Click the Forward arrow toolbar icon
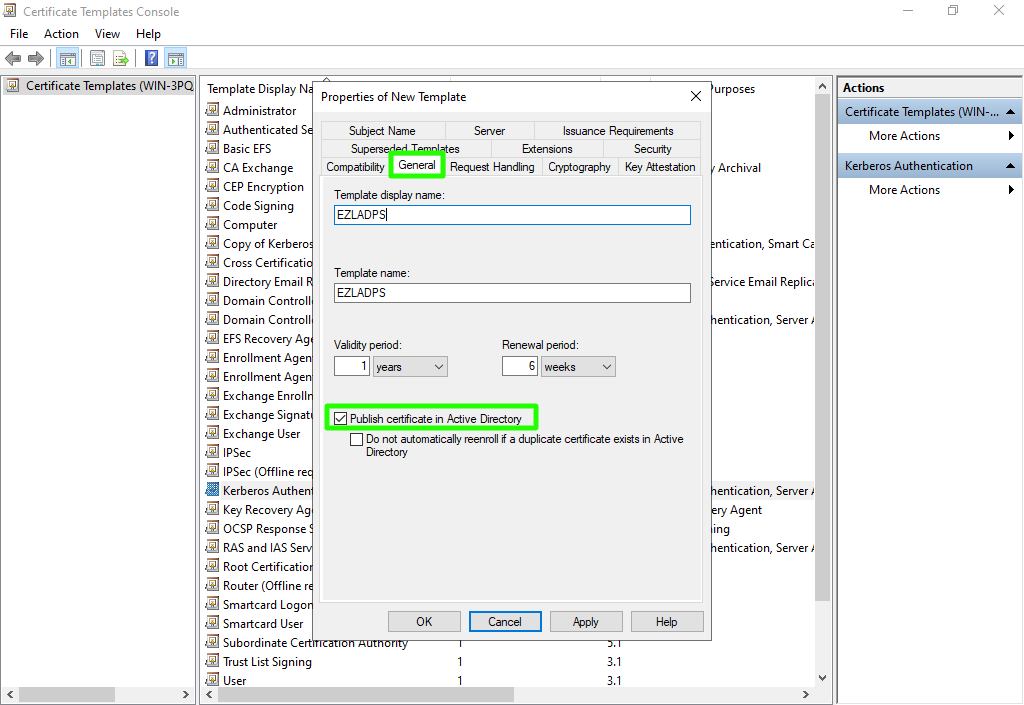The height and width of the screenshot is (705, 1024). pos(36,59)
